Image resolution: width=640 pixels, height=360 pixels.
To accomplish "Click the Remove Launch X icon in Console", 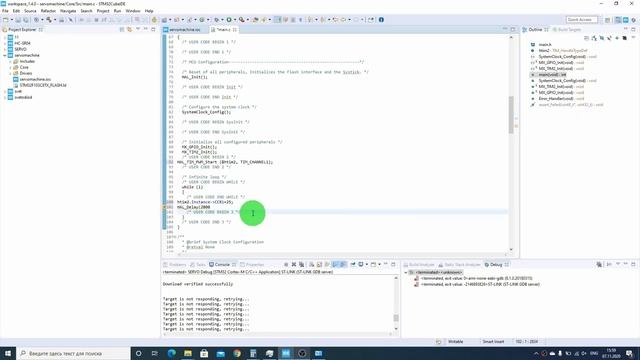I will 294,264.
